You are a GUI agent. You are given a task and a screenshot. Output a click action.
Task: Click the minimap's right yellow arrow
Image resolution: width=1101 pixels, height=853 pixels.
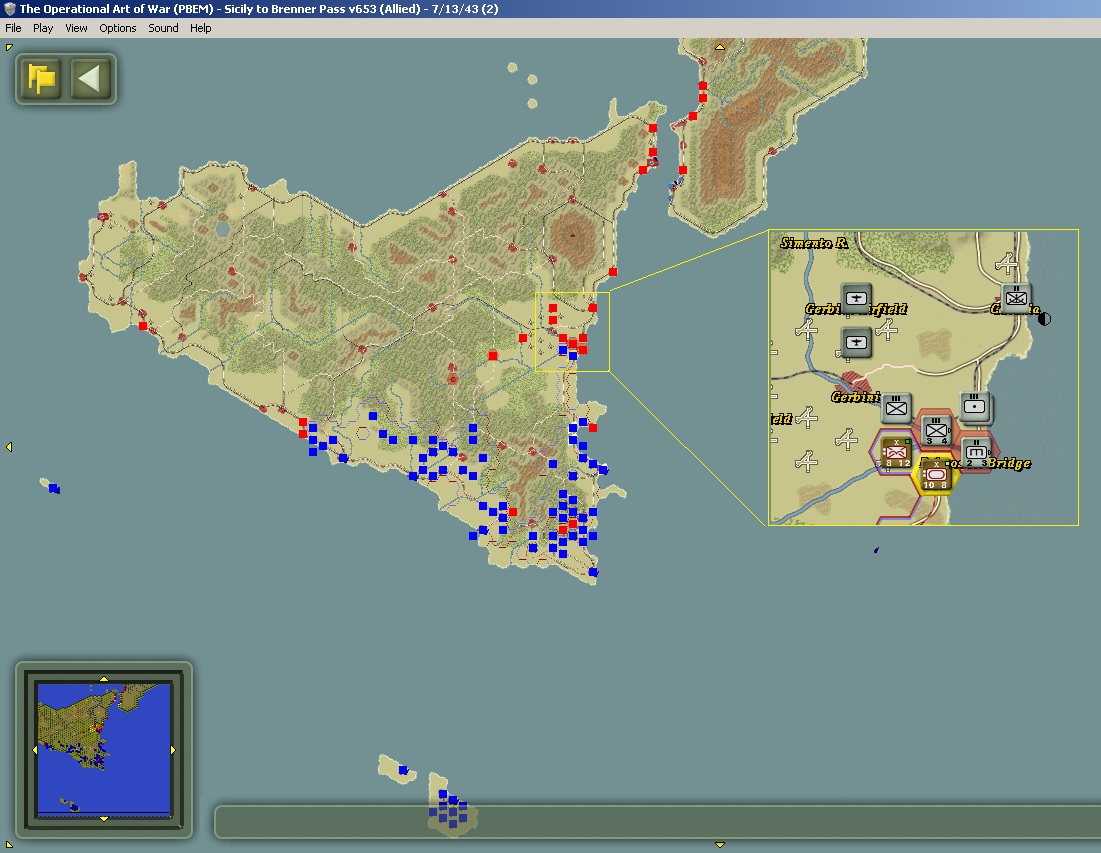tap(173, 750)
